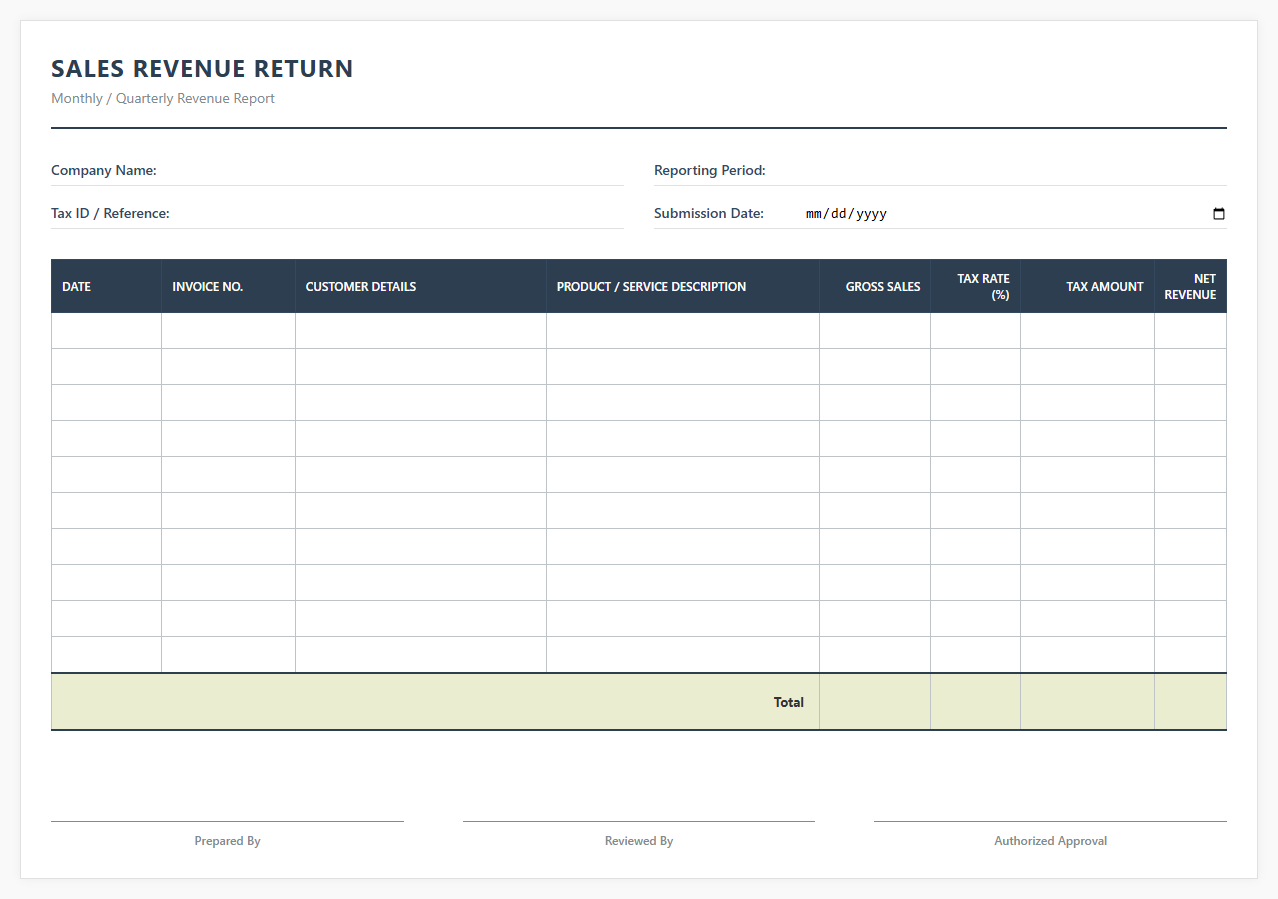The image size is (1278, 899).
Task: Click the first row Date cell
Action: (x=106, y=331)
